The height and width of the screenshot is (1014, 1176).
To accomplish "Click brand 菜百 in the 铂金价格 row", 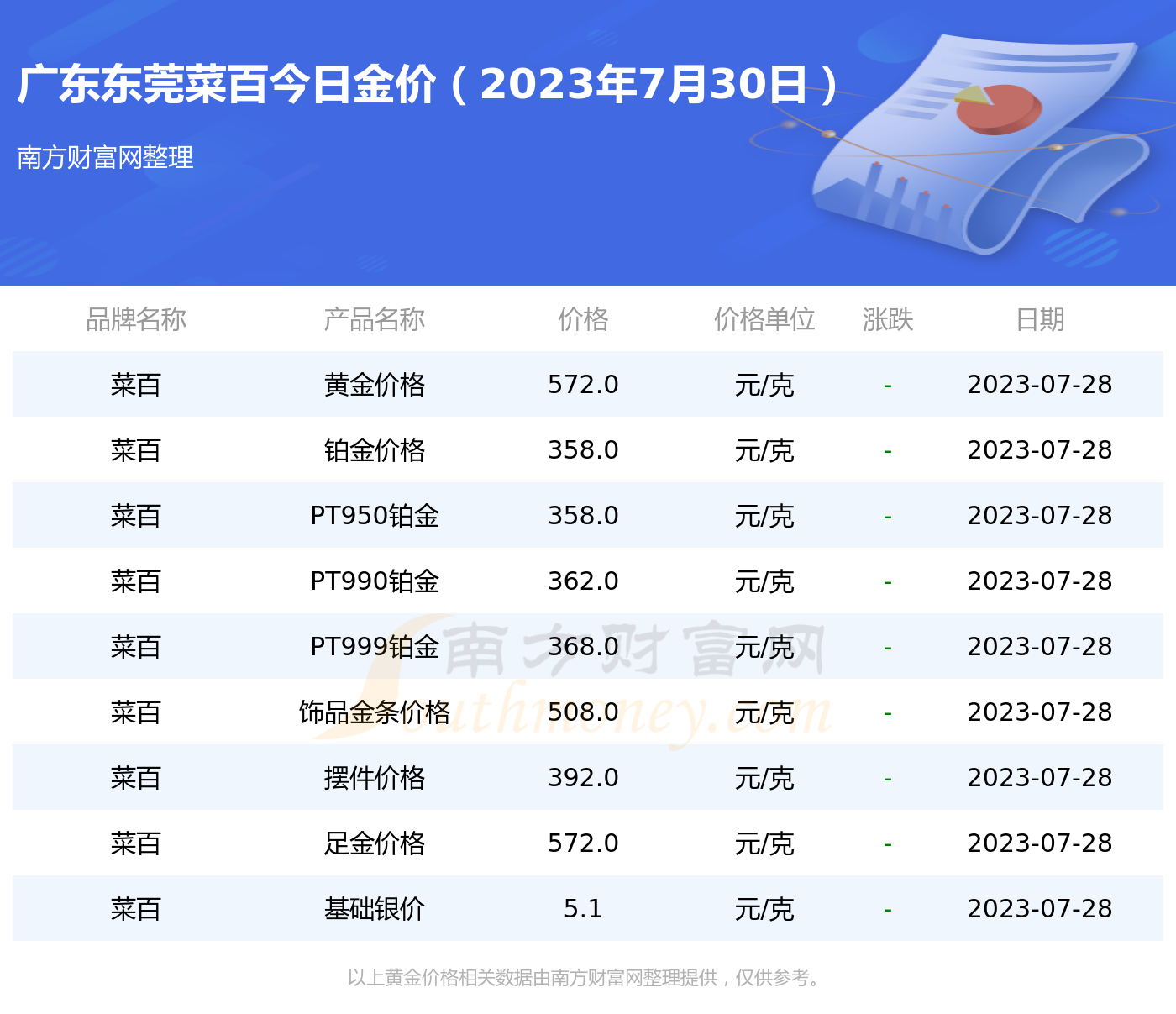I will click(x=136, y=450).
